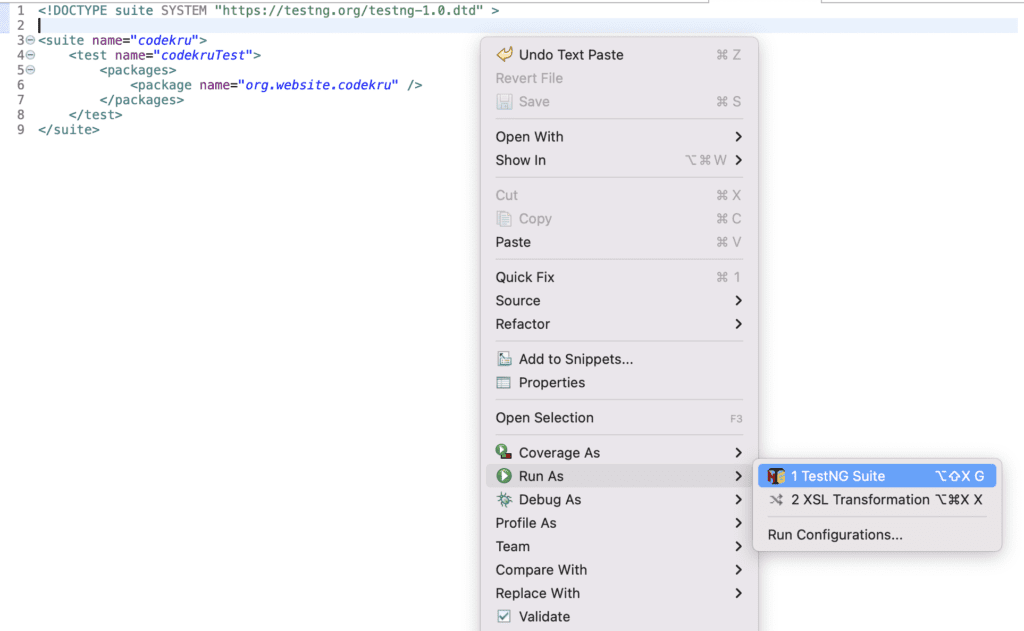Click the Run As green play icon
The width and height of the screenshot is (1024, 631).
click(x=505, y=476)
